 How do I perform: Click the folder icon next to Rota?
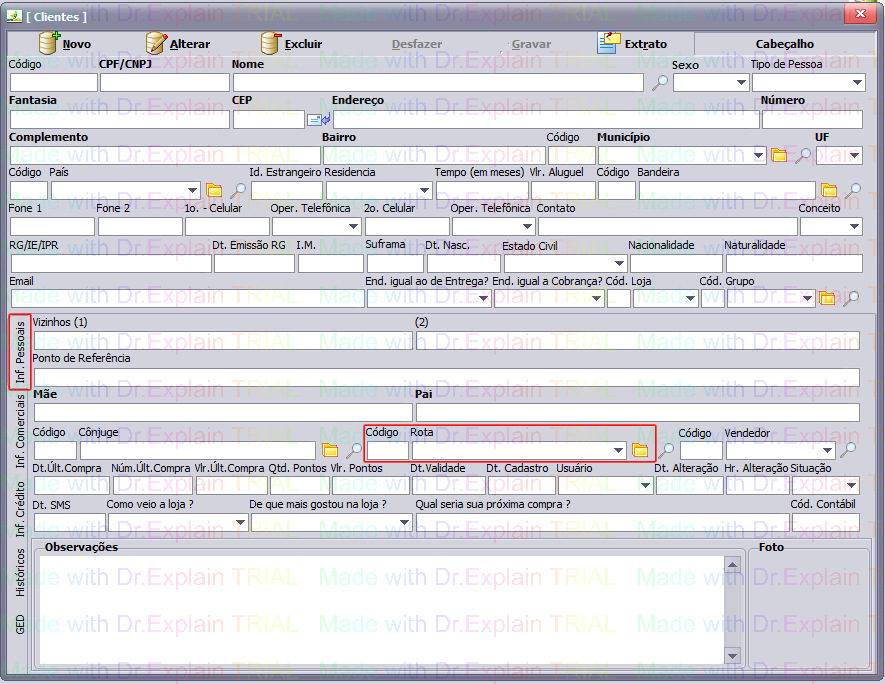tap(640, 451)
